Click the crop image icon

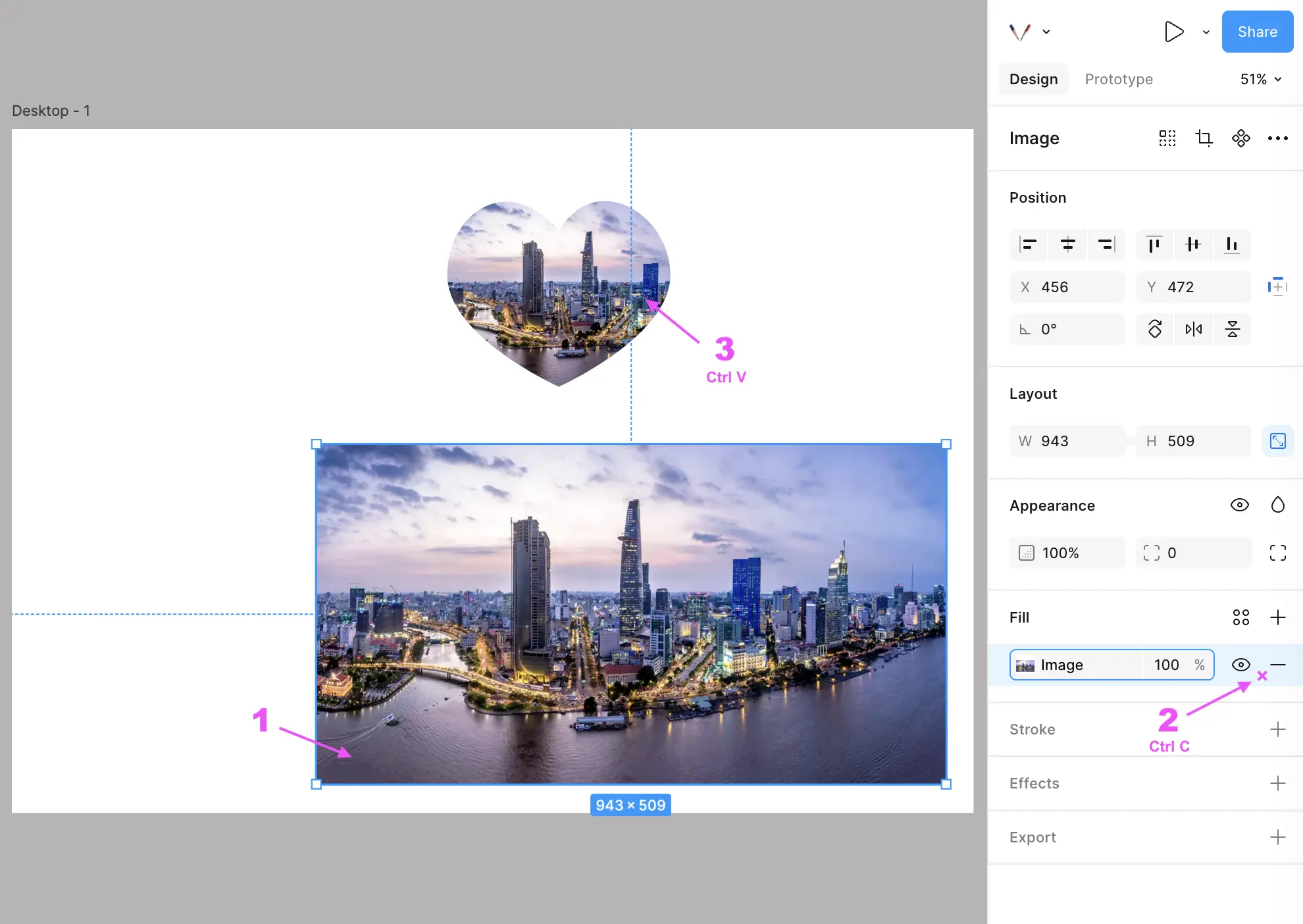[x=1204, y=138]
